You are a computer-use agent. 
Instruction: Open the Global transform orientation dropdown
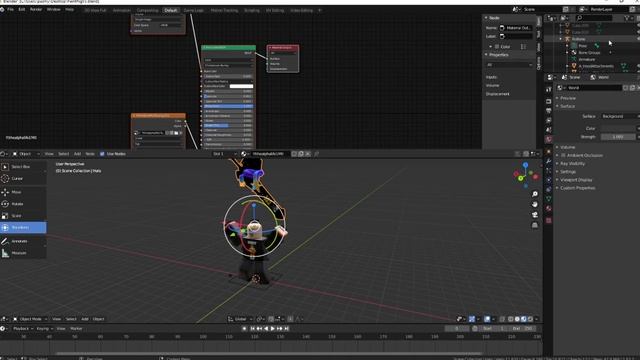tap(240, 319)
